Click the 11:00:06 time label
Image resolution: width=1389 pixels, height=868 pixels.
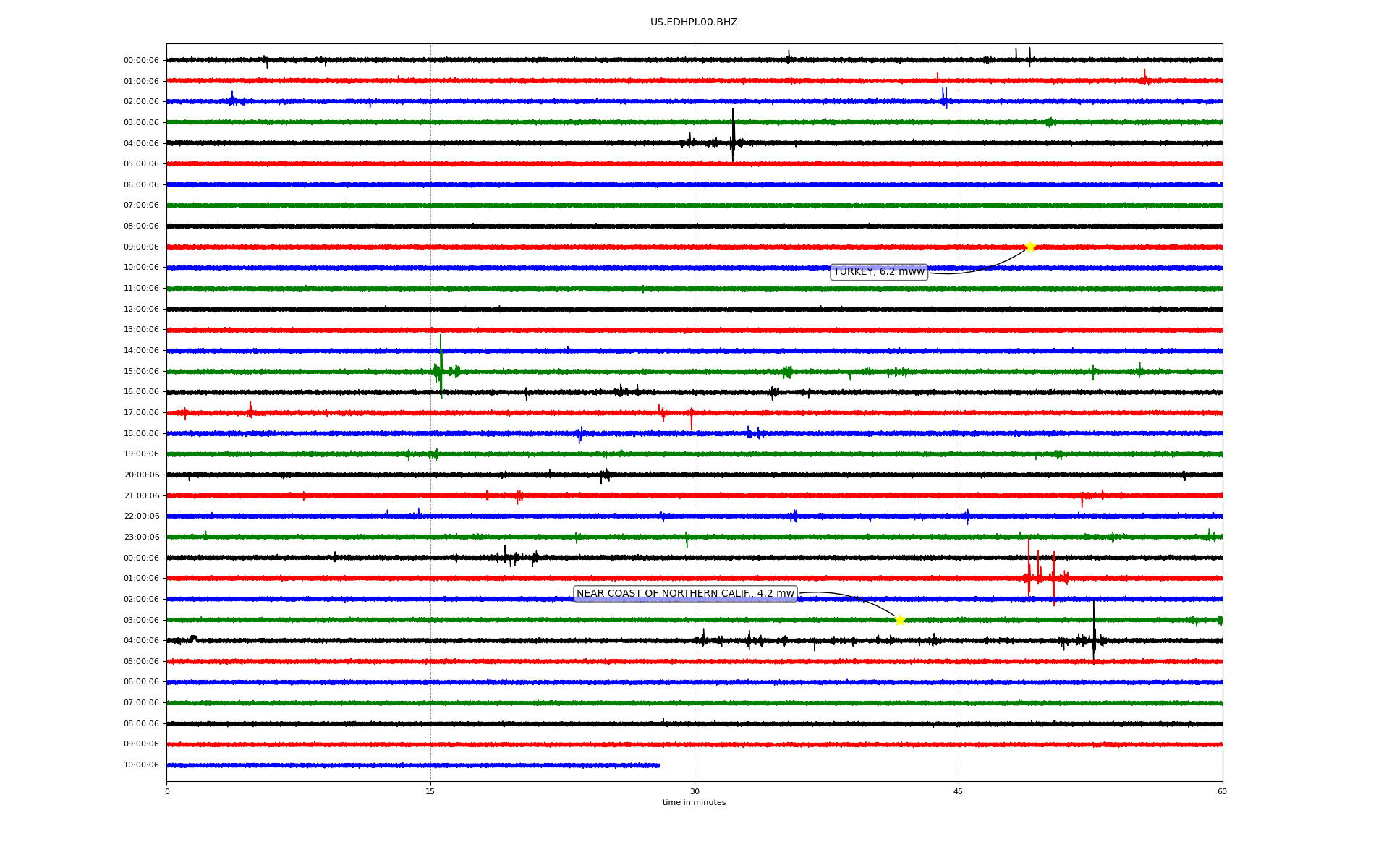[x=141, y=289]
